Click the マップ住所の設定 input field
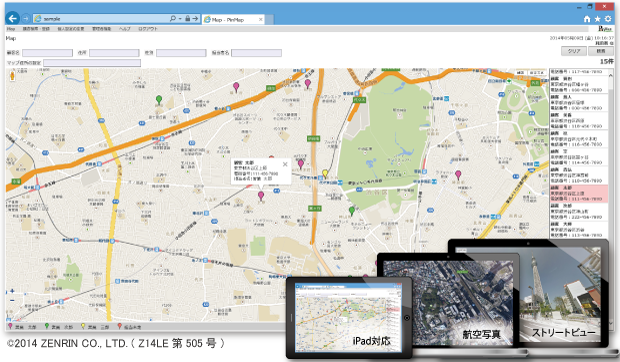620x362 pixels. (92, 63)
